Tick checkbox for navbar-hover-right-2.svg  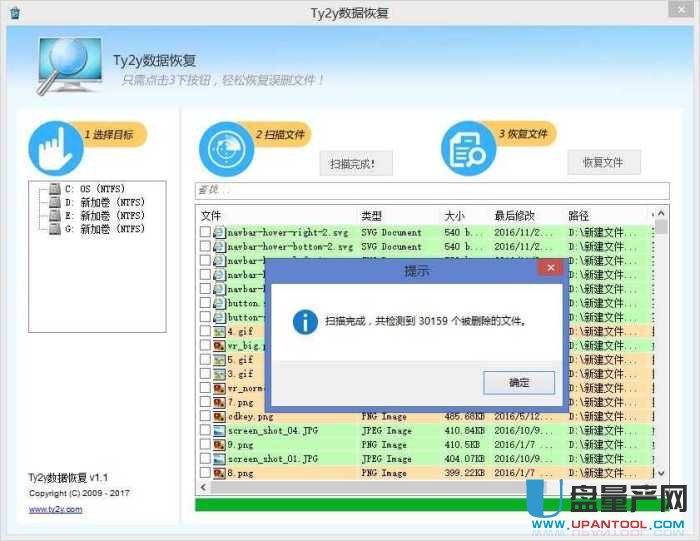(x=205, y=232)
